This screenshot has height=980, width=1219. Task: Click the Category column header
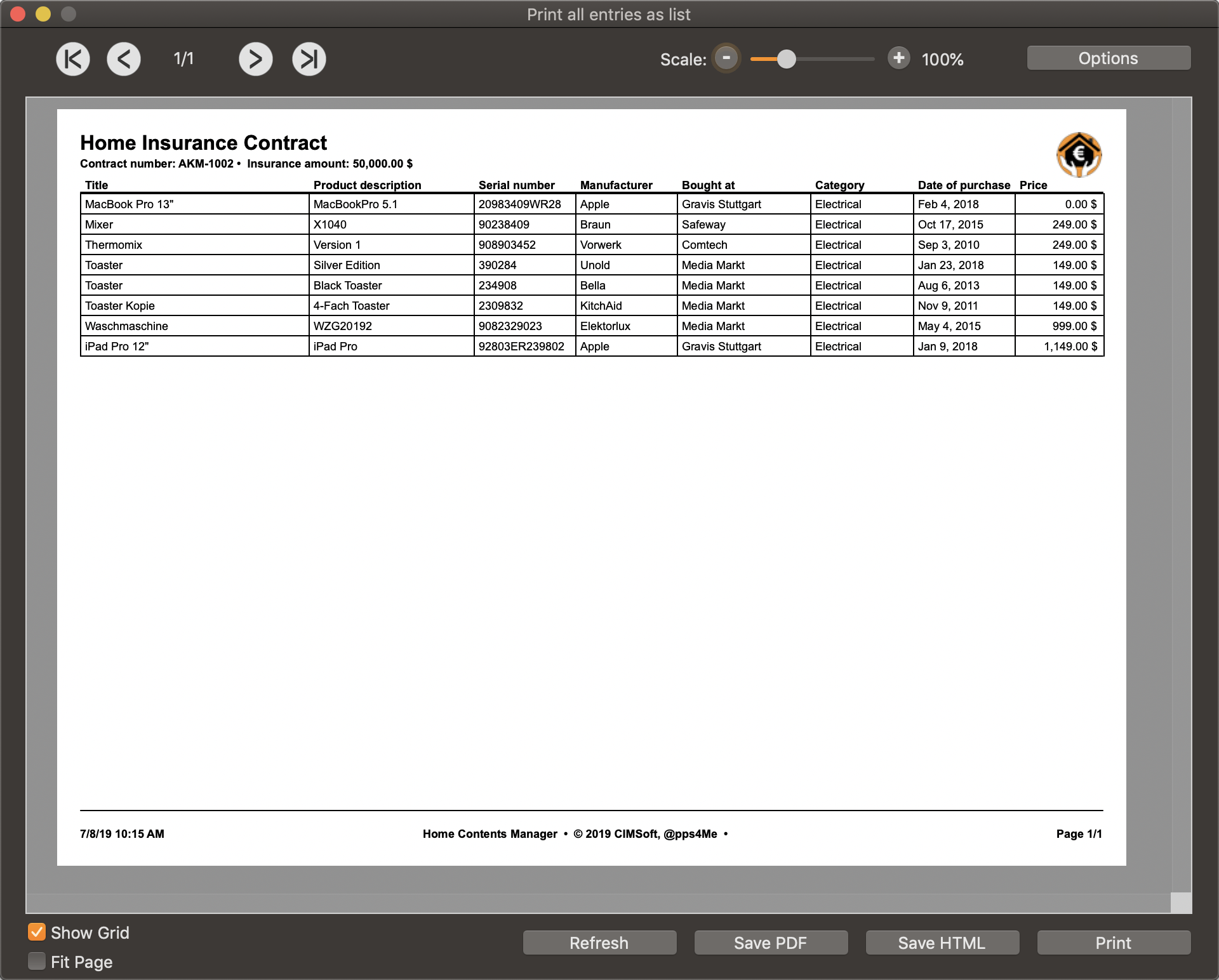839,185
